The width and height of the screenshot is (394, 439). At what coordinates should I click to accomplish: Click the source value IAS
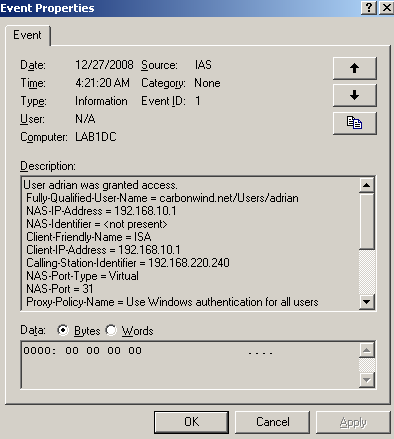[x=203, y=65]
